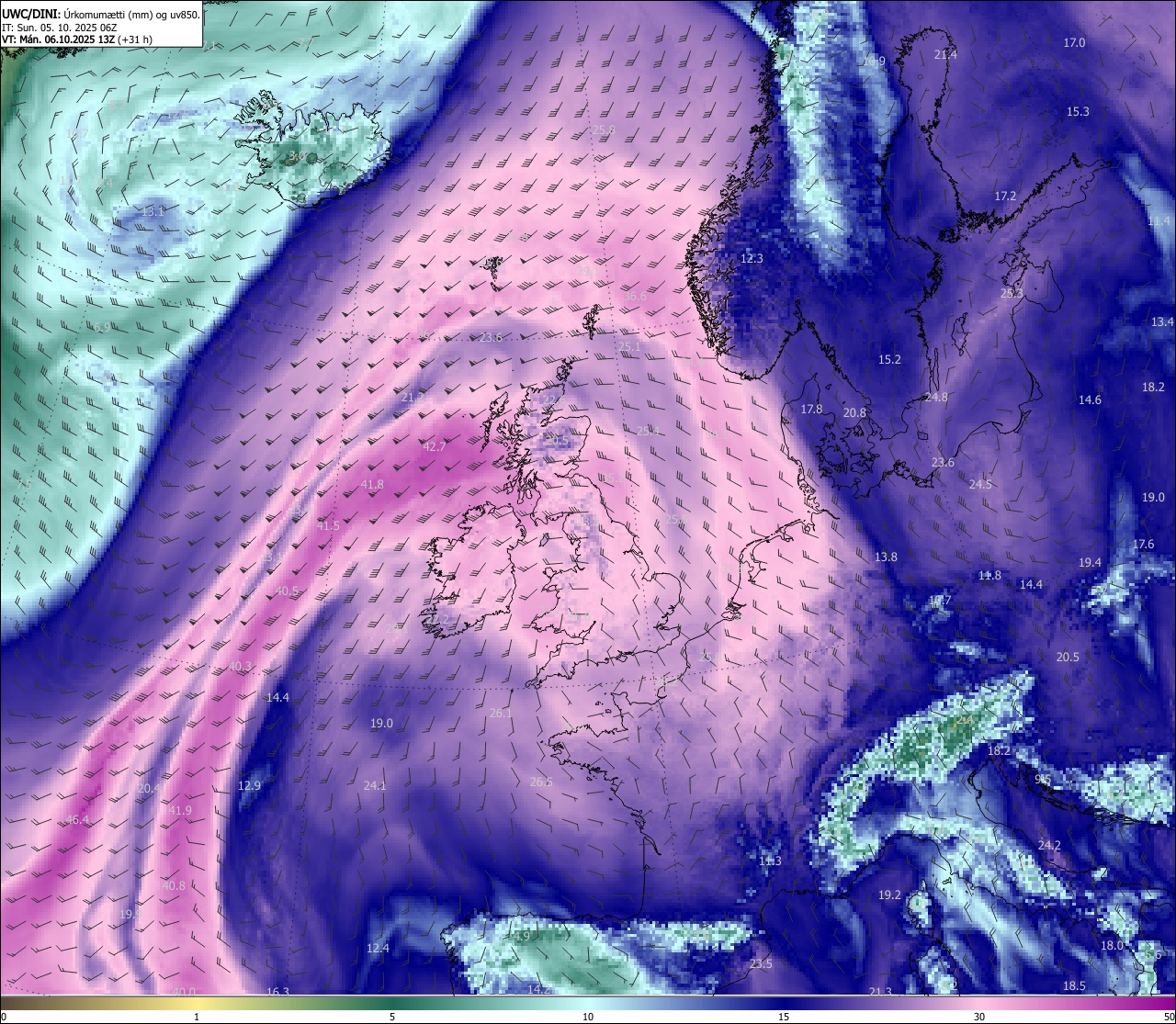
Task: Click the map value 40.5
Action: (287, 591)
